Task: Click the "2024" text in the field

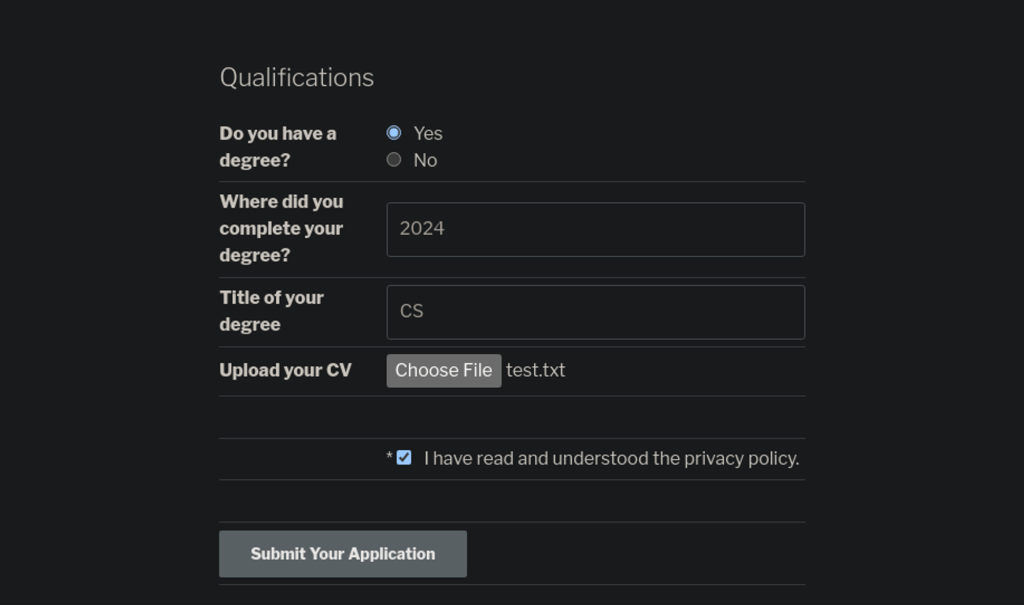Action: pyautogui.click(x=422, y=229)
